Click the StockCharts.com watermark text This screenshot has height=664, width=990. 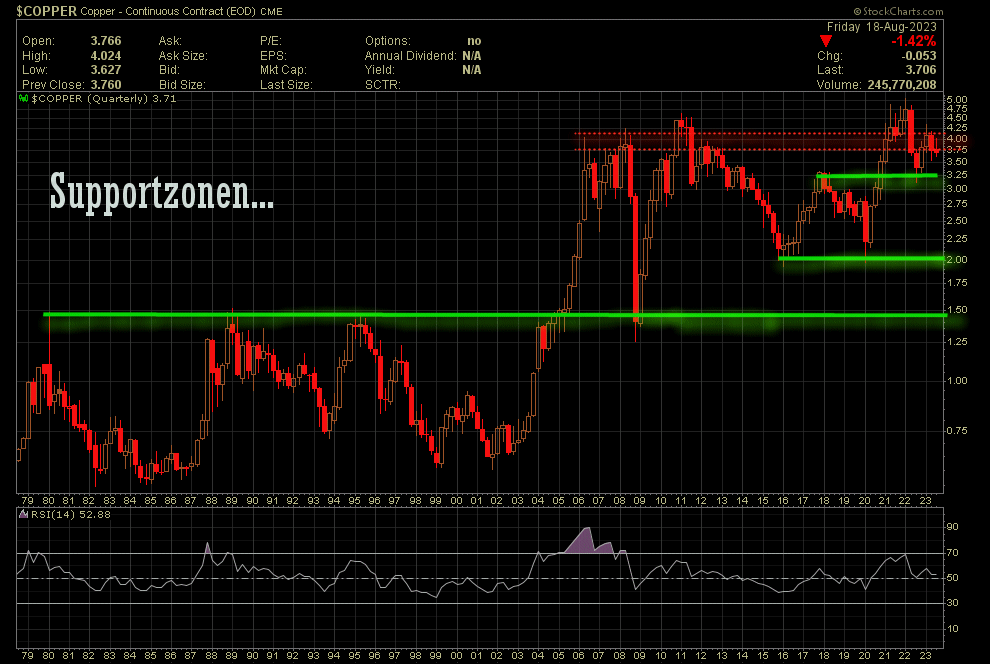tap(898, 11)
